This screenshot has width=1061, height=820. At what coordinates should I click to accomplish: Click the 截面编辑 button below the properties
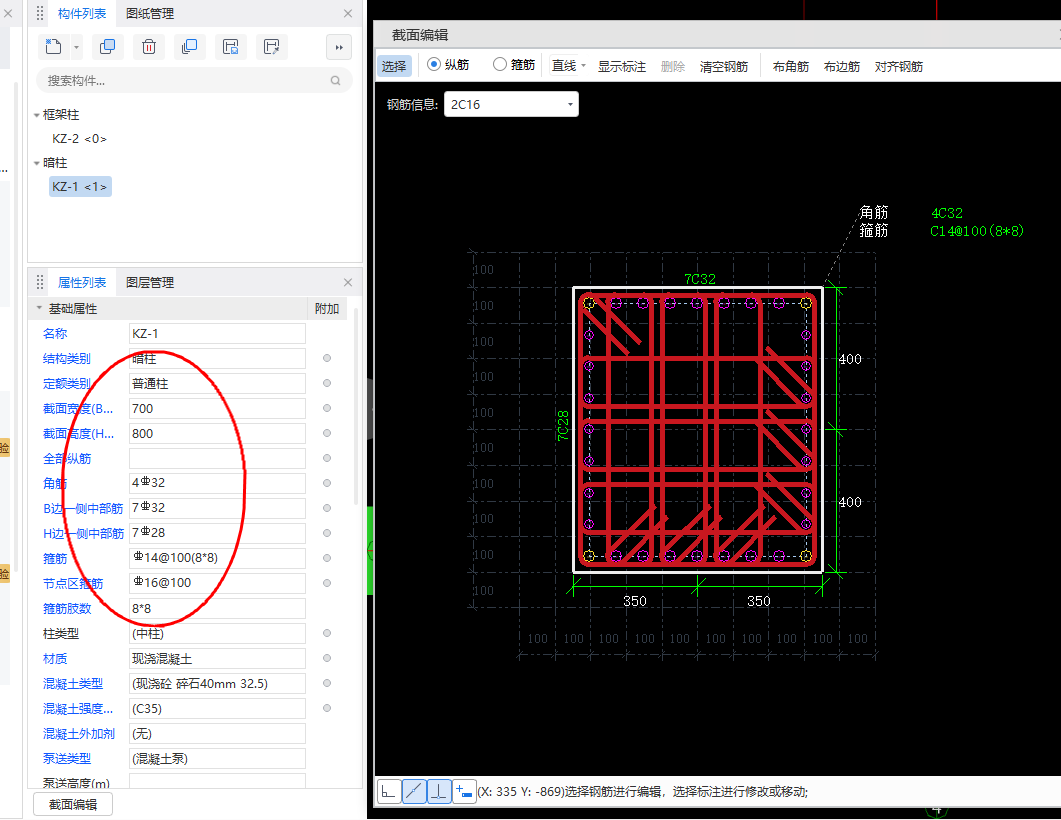point(73,804)
